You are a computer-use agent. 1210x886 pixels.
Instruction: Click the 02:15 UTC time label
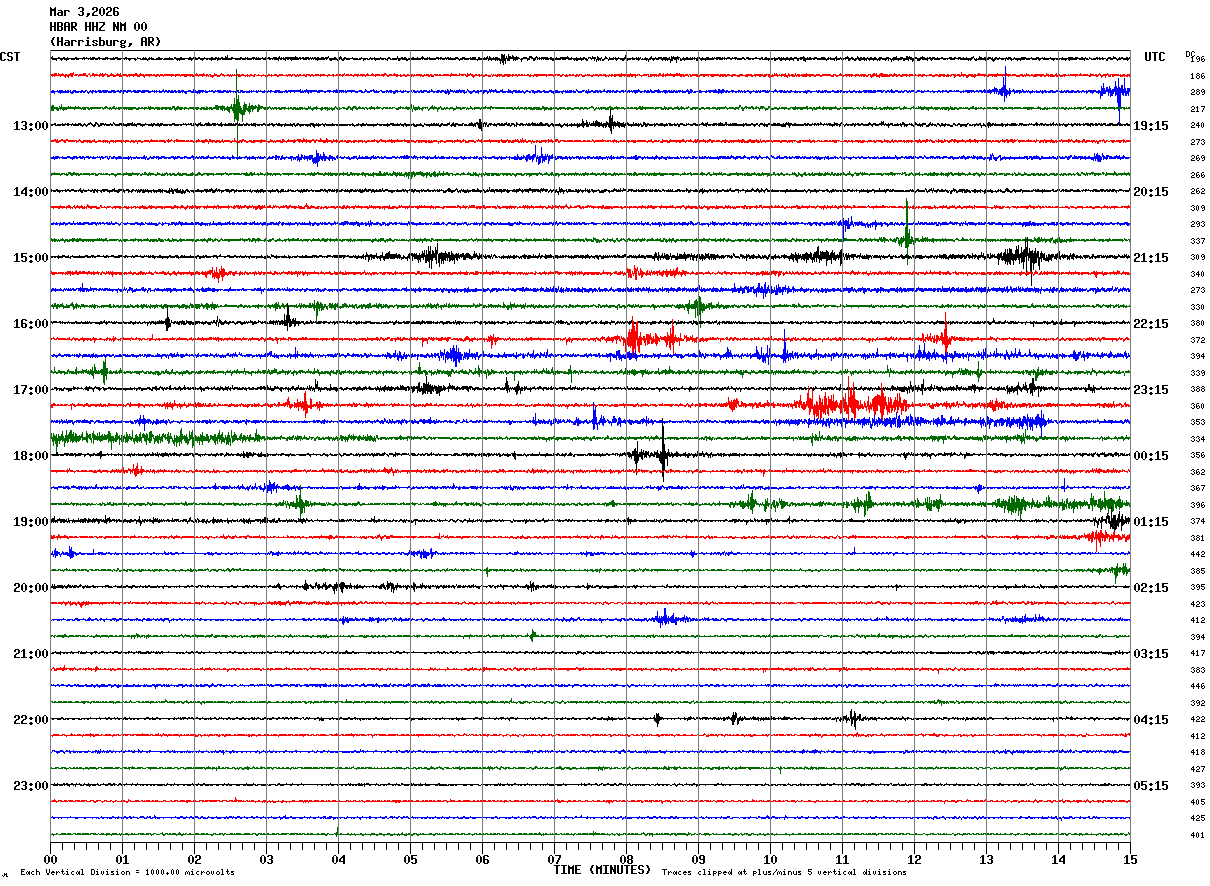coord(1151,588)
